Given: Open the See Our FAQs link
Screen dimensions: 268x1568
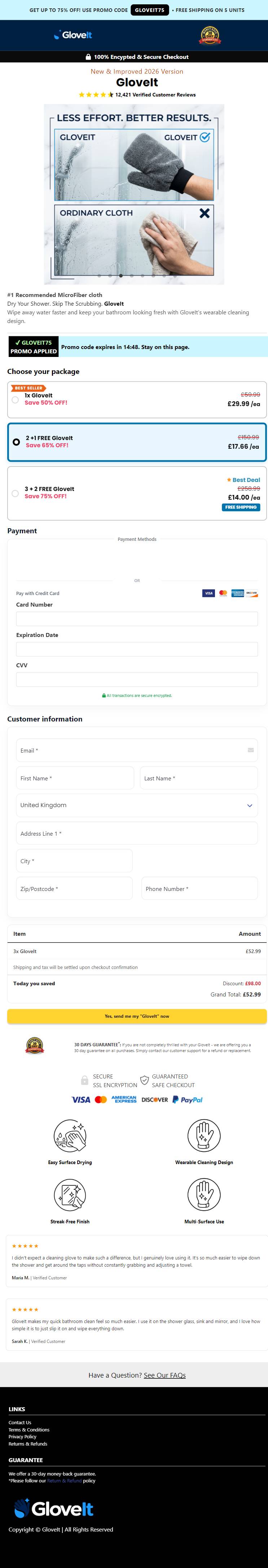Looking at the screenshot, I should click(165, 1375).
